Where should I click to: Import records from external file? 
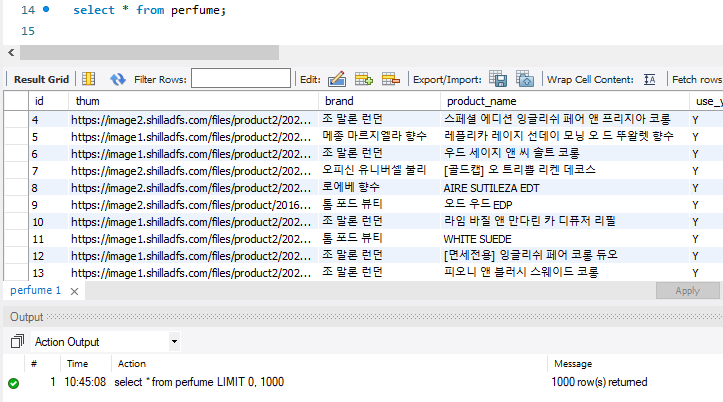525,79
